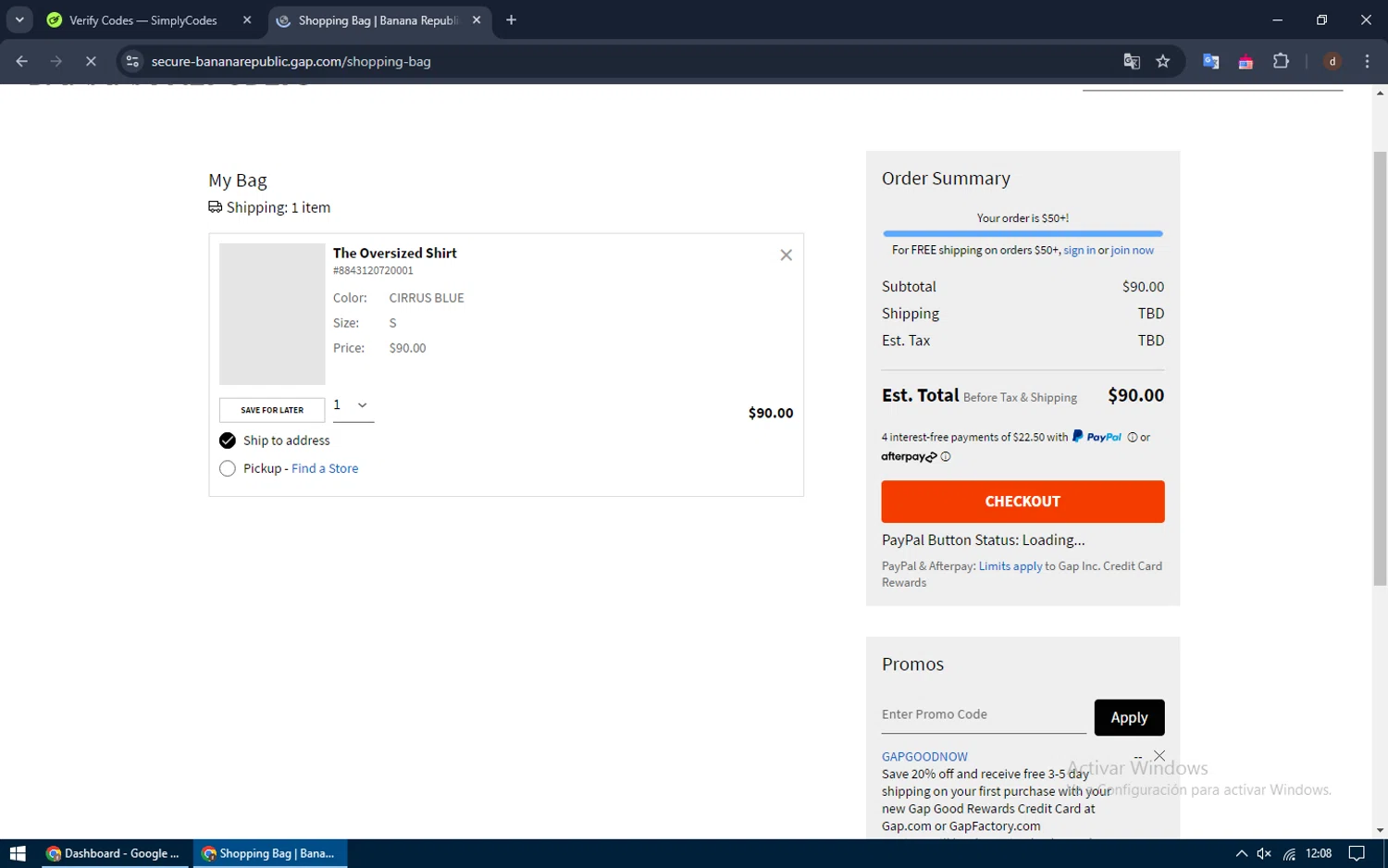Click the item number #8843120720001
Image resolution: width=1388 pixels, height=868 pixels.
tap(373, 271)
